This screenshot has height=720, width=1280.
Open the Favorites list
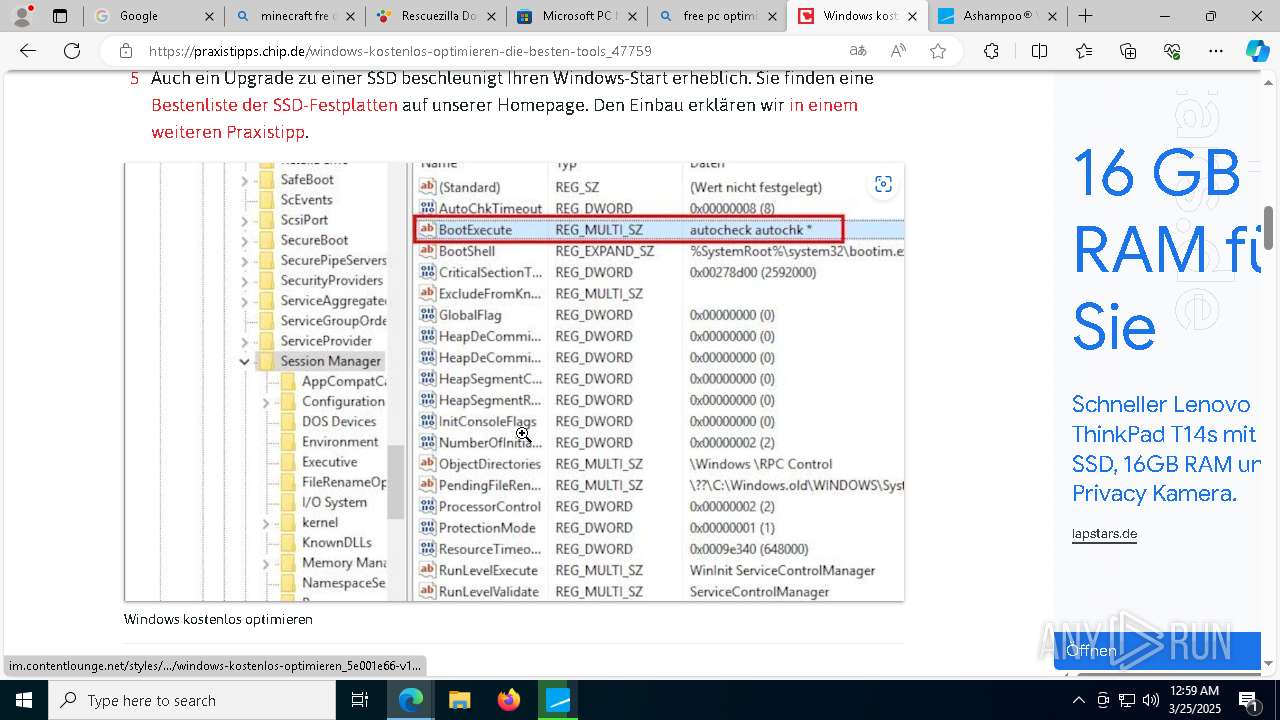[x=1084, y=51]
